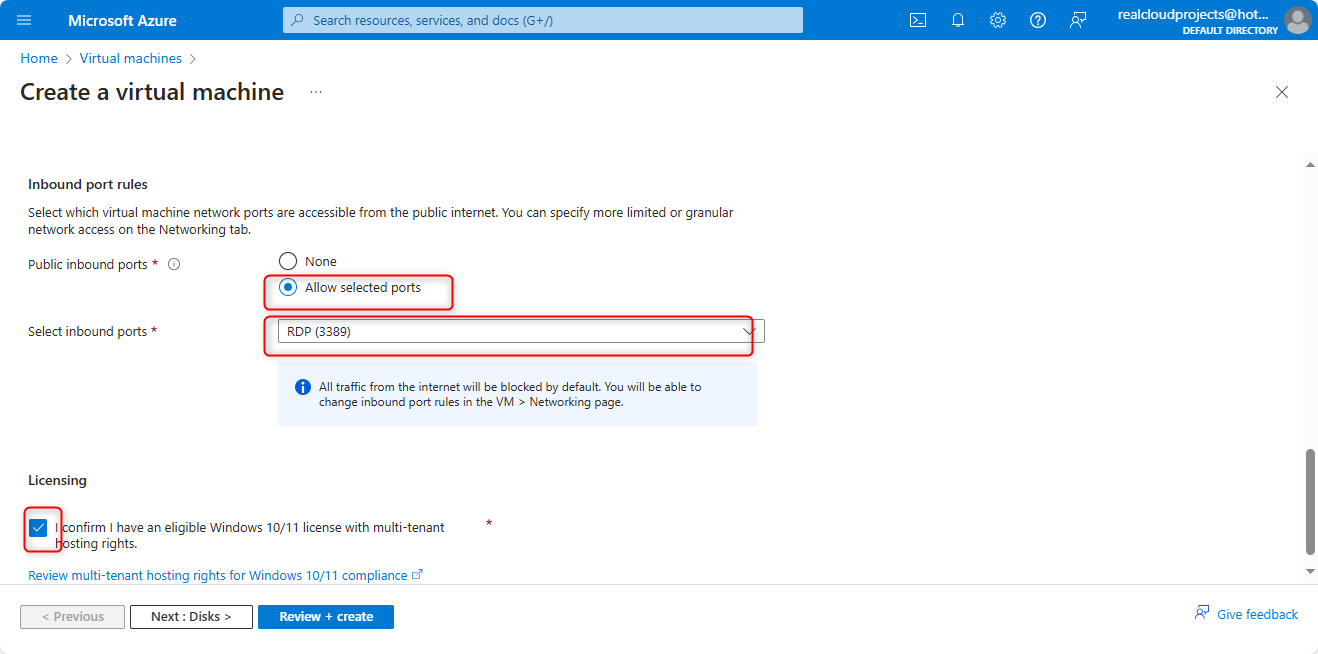This screenshot has width=1318, height=654.
Task: Click the info icon beside Public inbound ports
Action: (174, 265)
